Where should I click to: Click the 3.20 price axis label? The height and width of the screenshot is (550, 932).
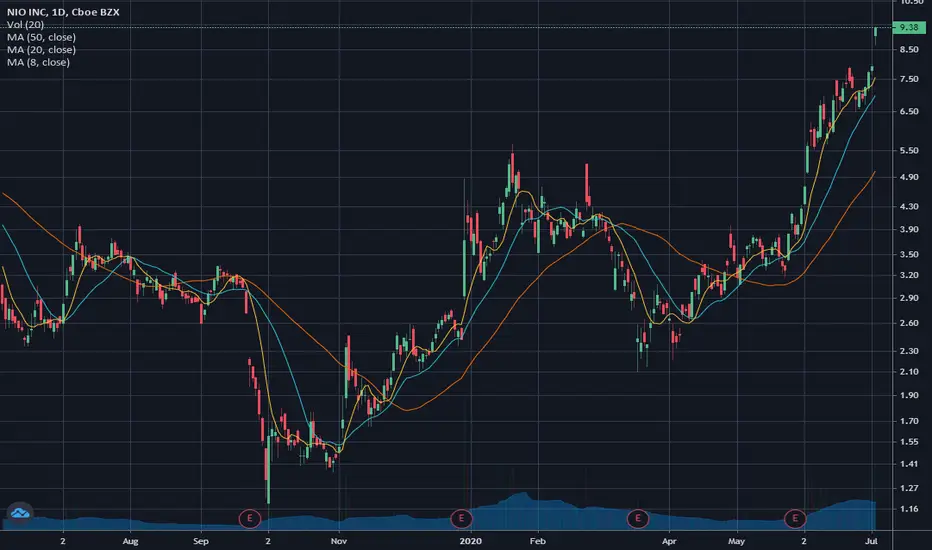(909, 275)
